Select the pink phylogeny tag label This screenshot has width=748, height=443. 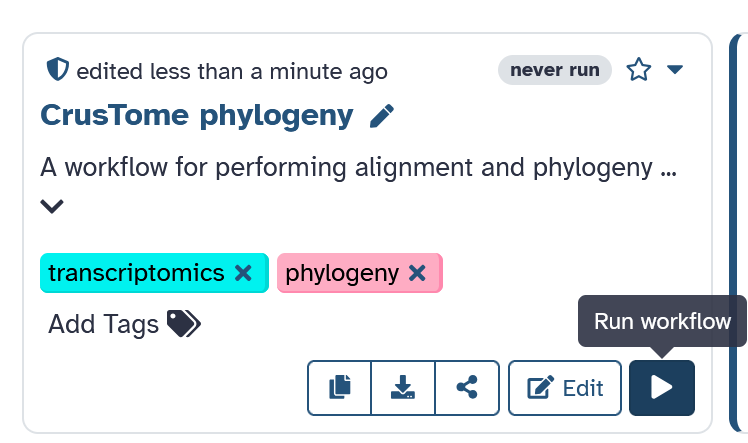[x=342, y=273]
